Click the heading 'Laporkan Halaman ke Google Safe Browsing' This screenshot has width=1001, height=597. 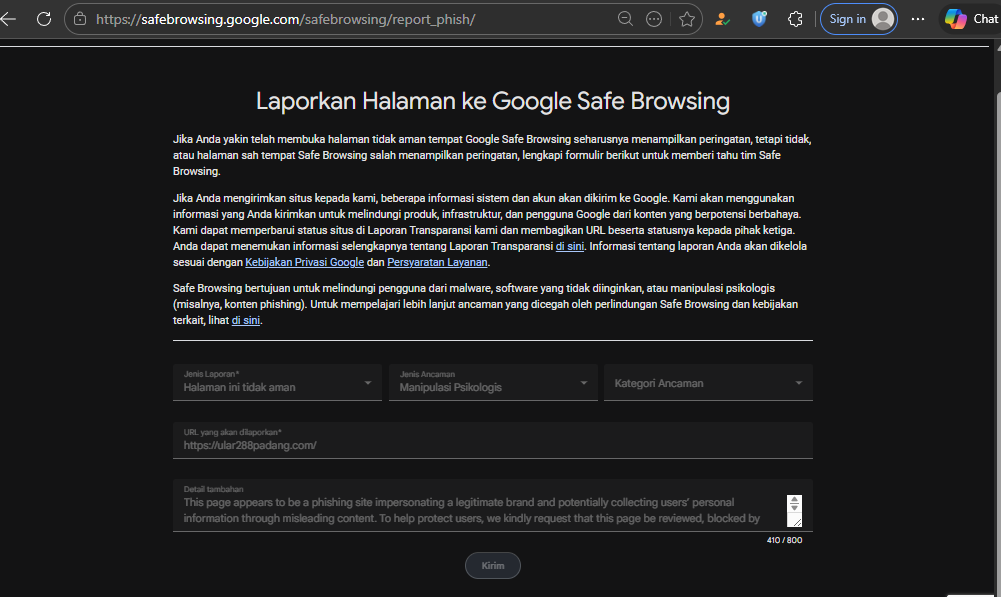tap(493, 101)
